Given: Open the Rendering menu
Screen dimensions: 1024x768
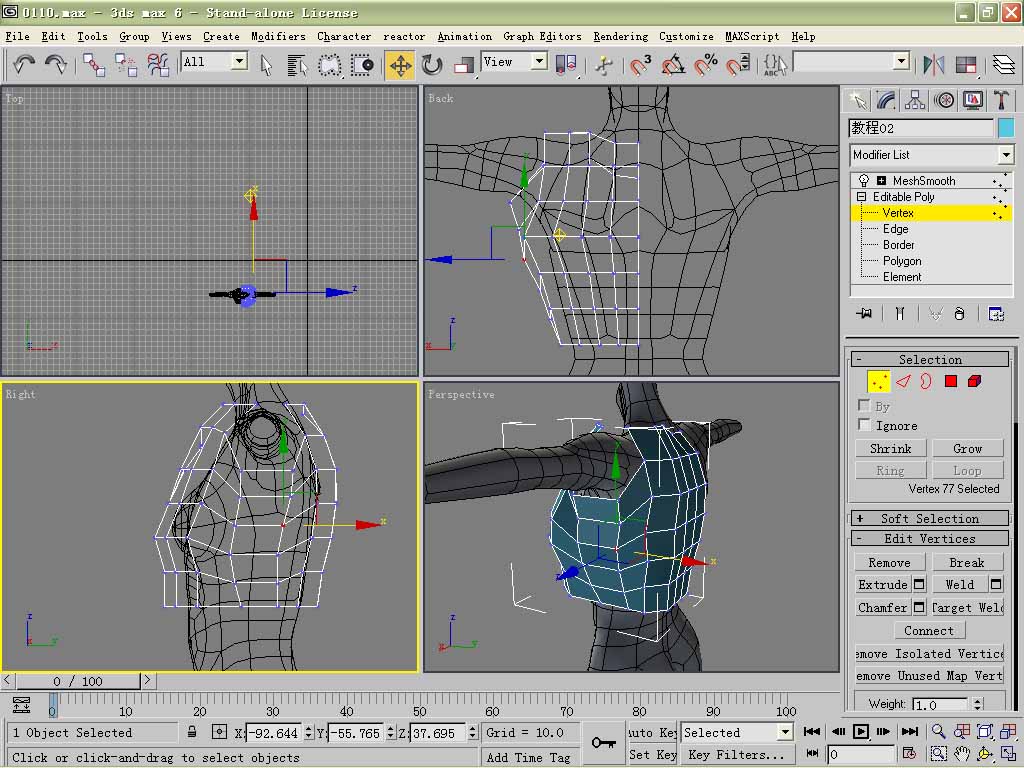Looking at the screenshot, I should pyautogui.click(x=620, y=37).
